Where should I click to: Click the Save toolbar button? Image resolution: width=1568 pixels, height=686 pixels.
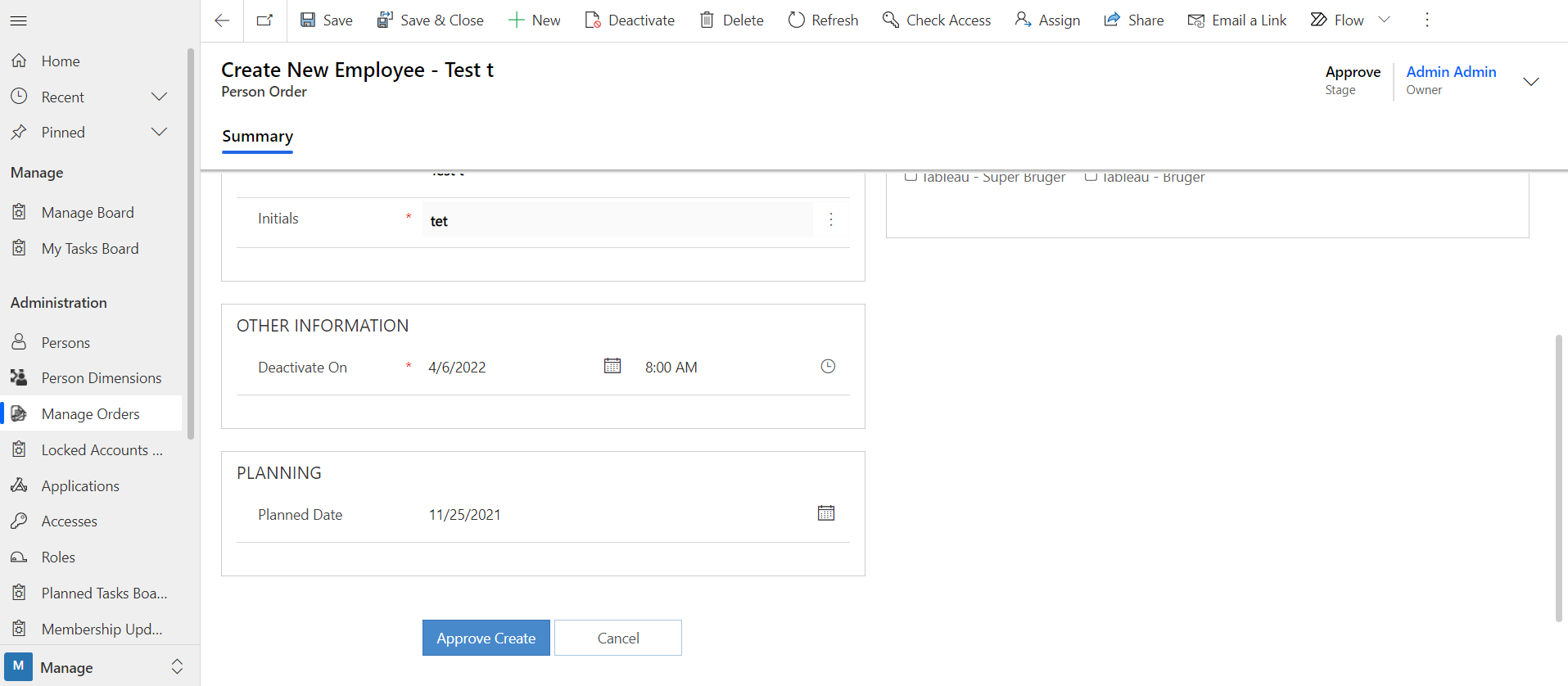[326, 20]
